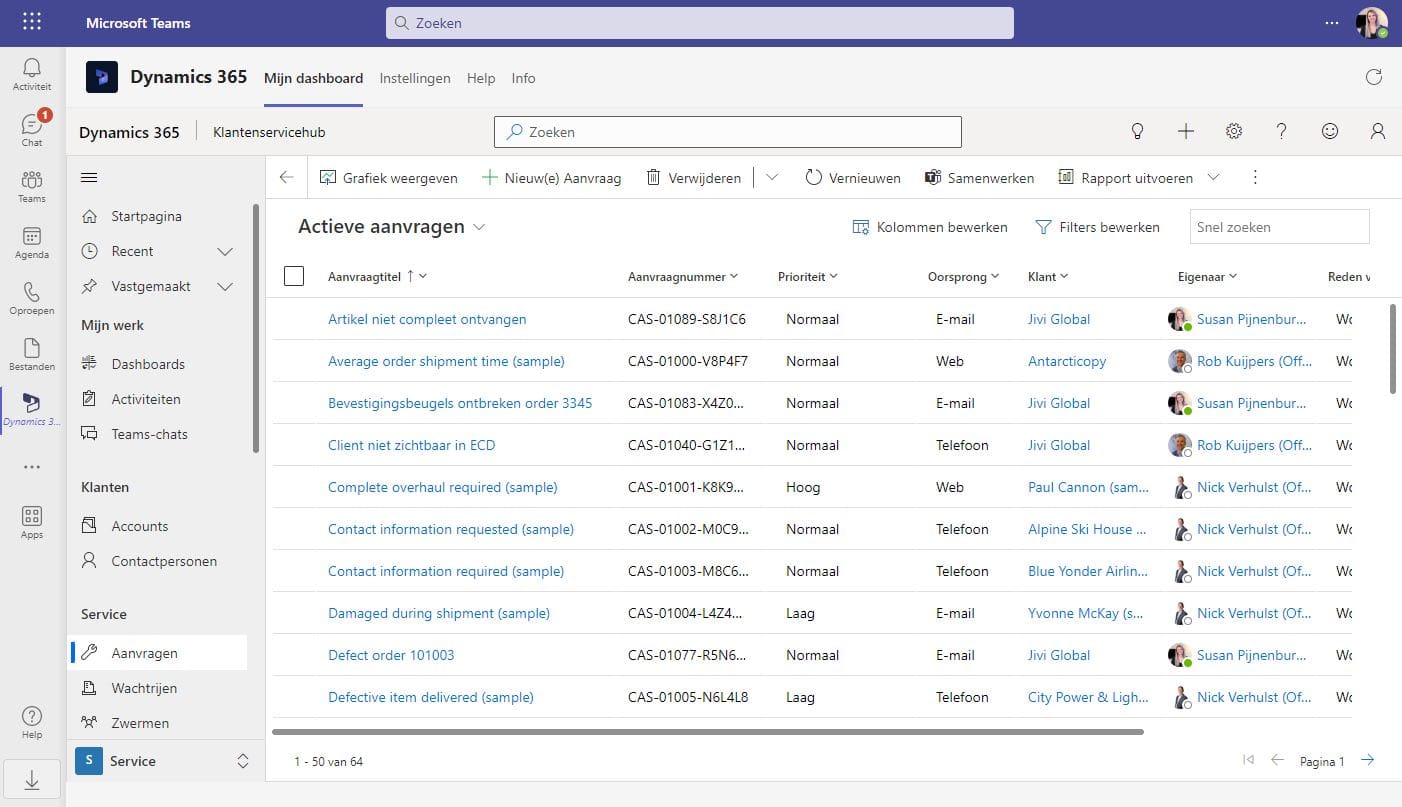Click the download icon at bottom left
The width and height of the screenshot is (1402, 807).
32,780
